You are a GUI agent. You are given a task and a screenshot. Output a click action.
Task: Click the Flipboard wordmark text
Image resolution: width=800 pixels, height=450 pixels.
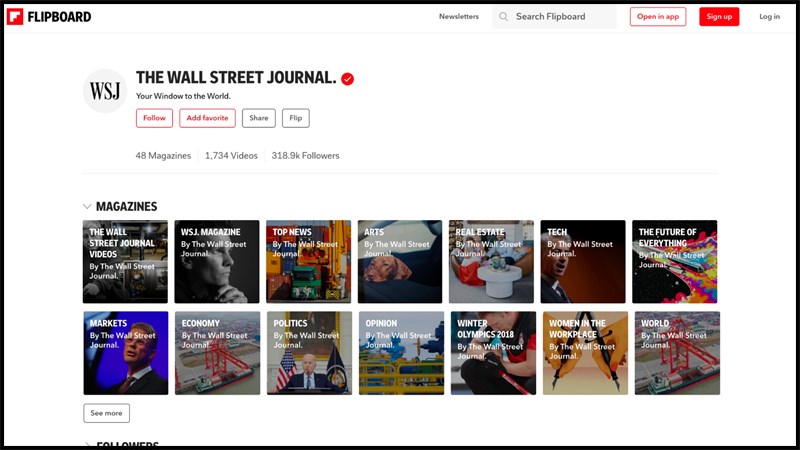pyautogui.click(x=59, y=17)
